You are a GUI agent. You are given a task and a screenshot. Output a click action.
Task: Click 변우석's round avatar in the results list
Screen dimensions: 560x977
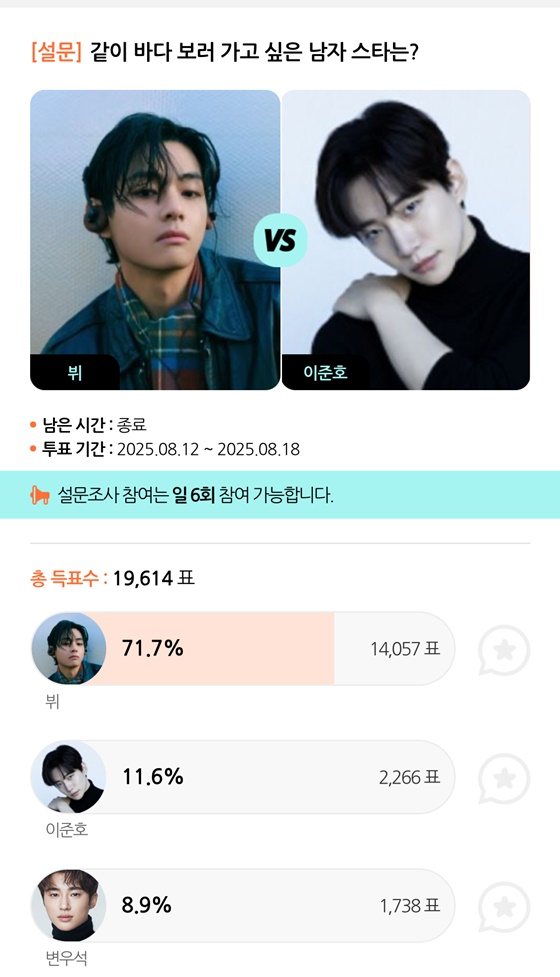coord(69,905)
